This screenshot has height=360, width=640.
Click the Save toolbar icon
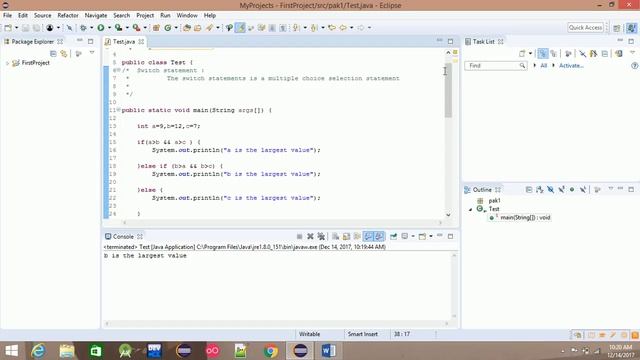[25, 28]
